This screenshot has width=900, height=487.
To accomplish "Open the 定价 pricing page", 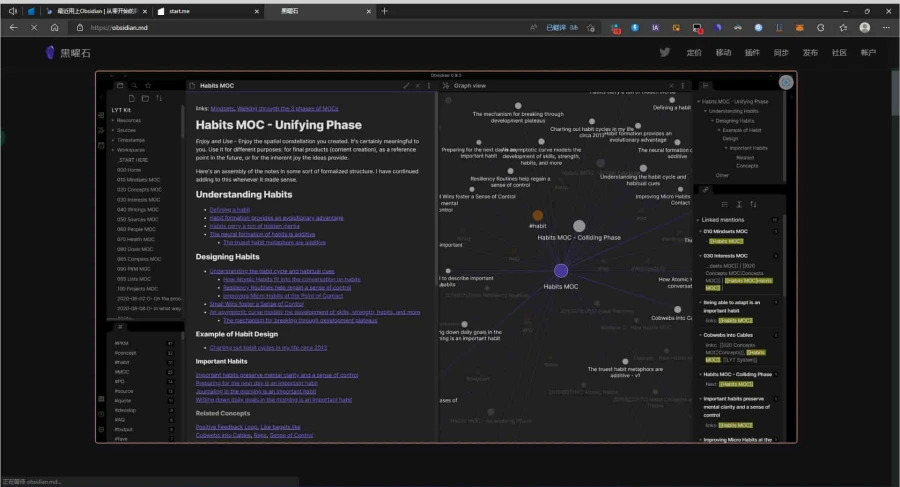I will tap(694, 52).
